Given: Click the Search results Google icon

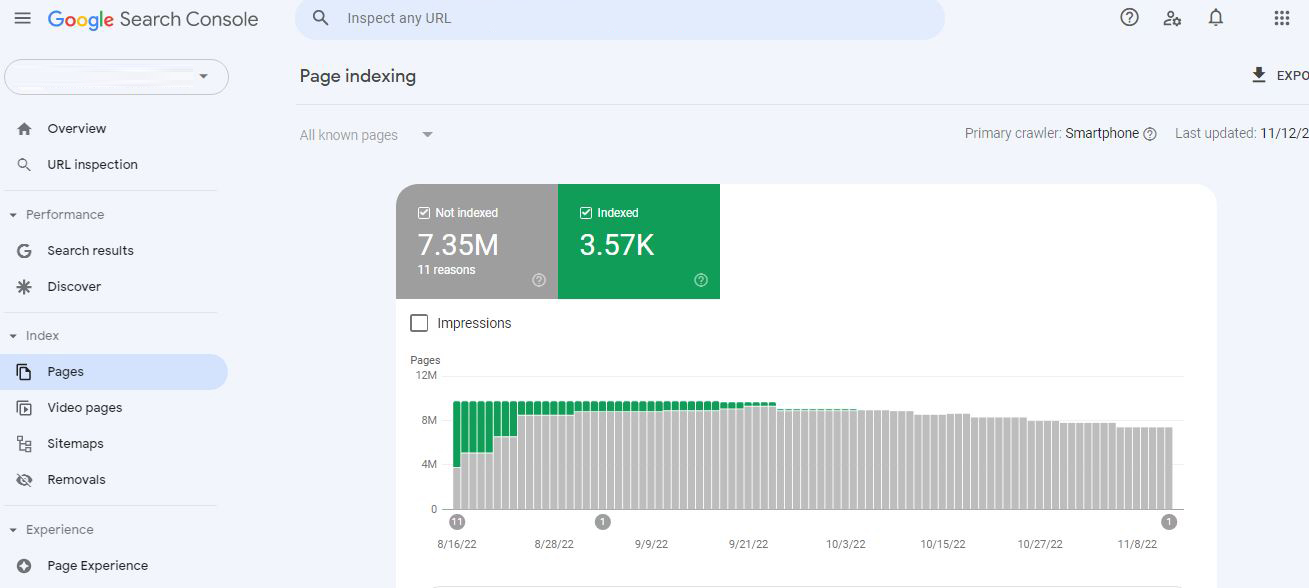Looking at the screenshot, I should 25,250.
